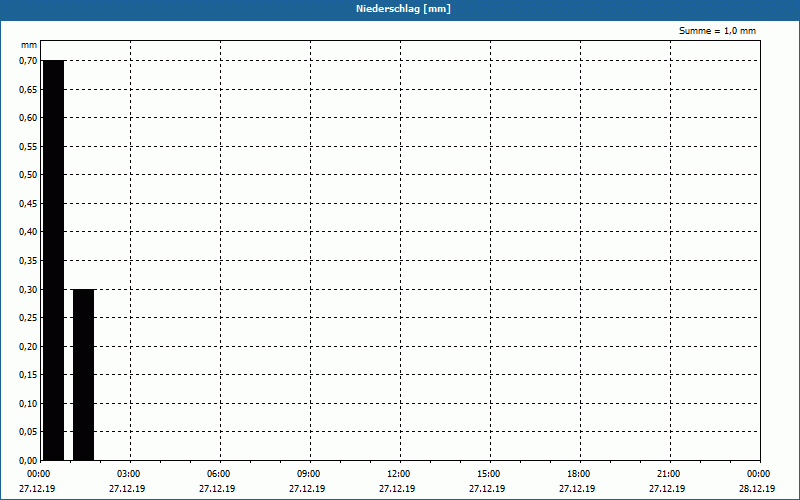The image size is (800, 500).
Task: Click the 00:00 label above 28.12.19
Action: 759,474
